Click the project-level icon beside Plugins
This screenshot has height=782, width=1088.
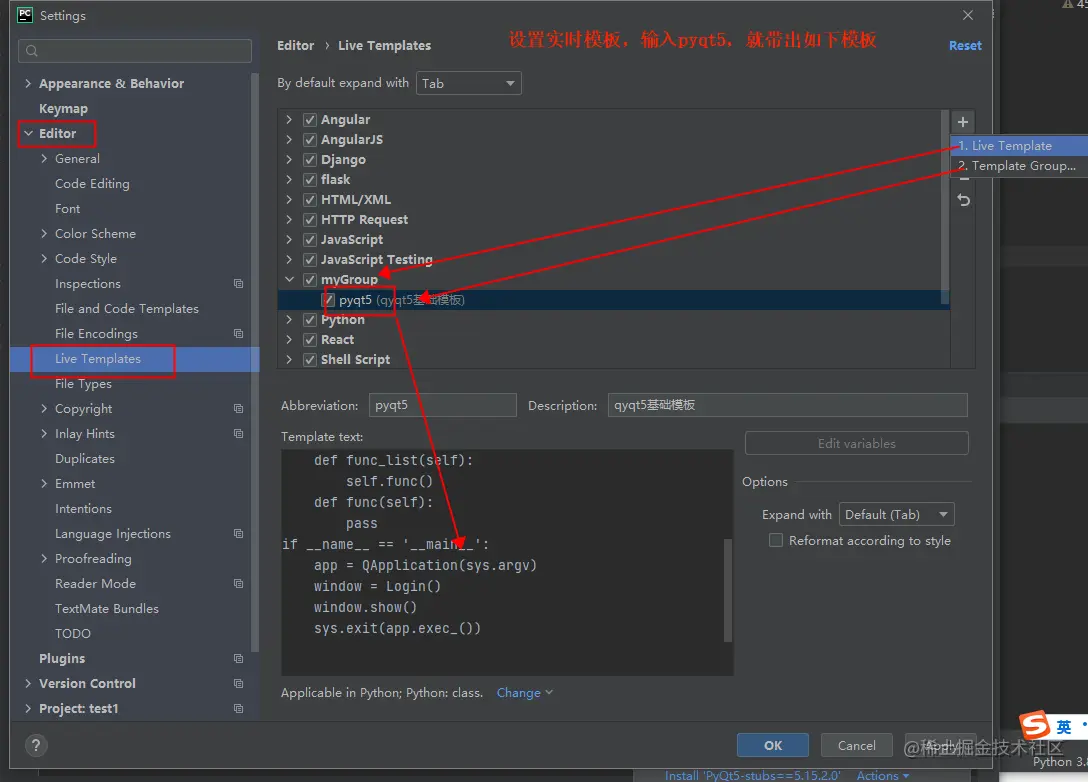click(x=238, y=658)
